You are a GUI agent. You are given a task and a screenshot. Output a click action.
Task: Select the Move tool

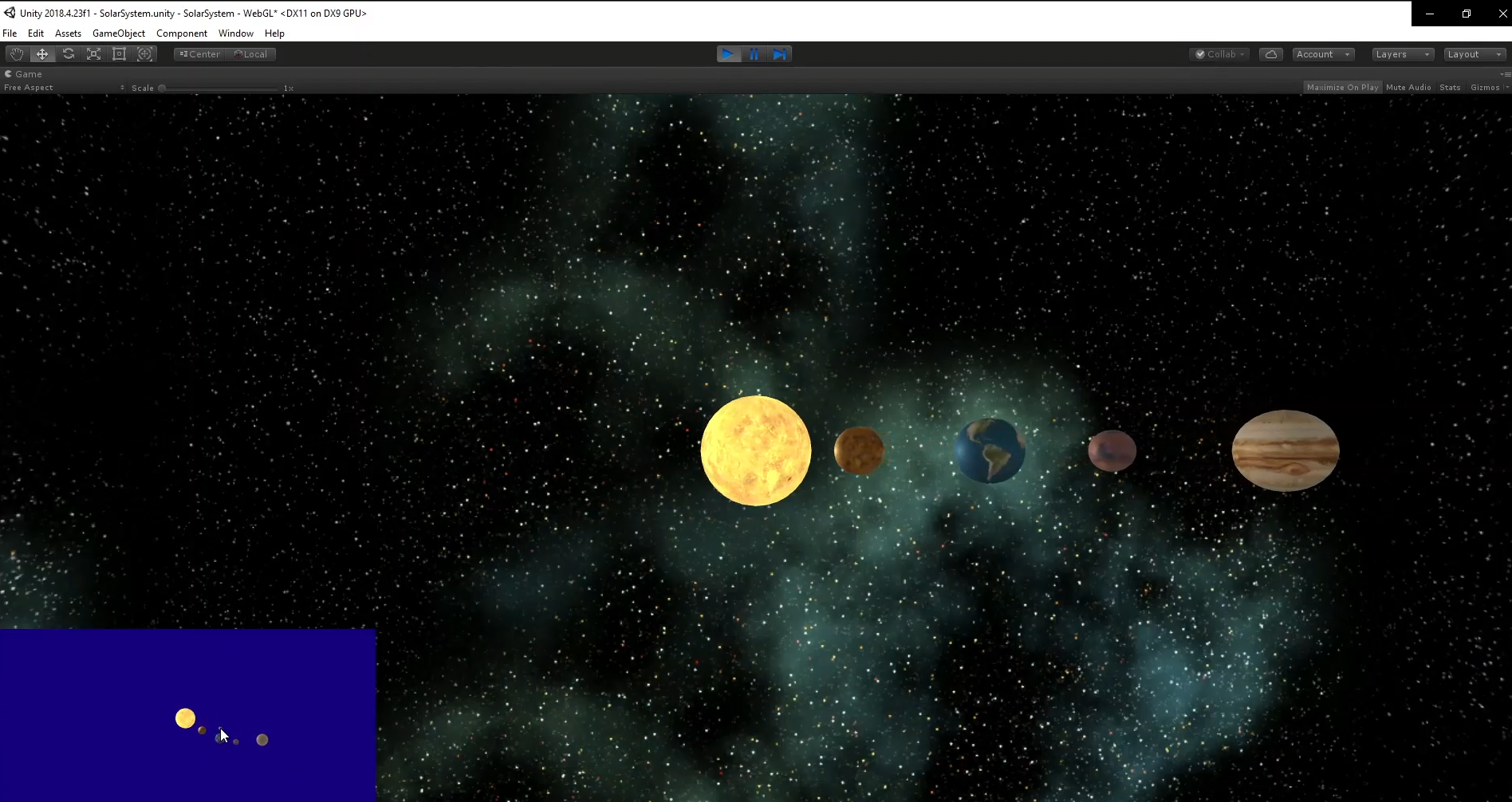click(42, 53)
